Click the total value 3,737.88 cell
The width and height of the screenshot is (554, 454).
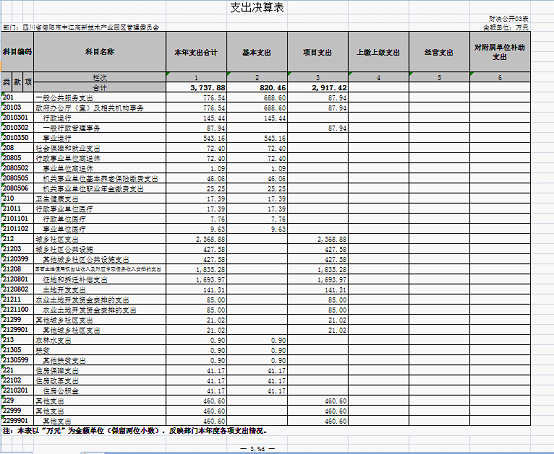coord(196,87)
